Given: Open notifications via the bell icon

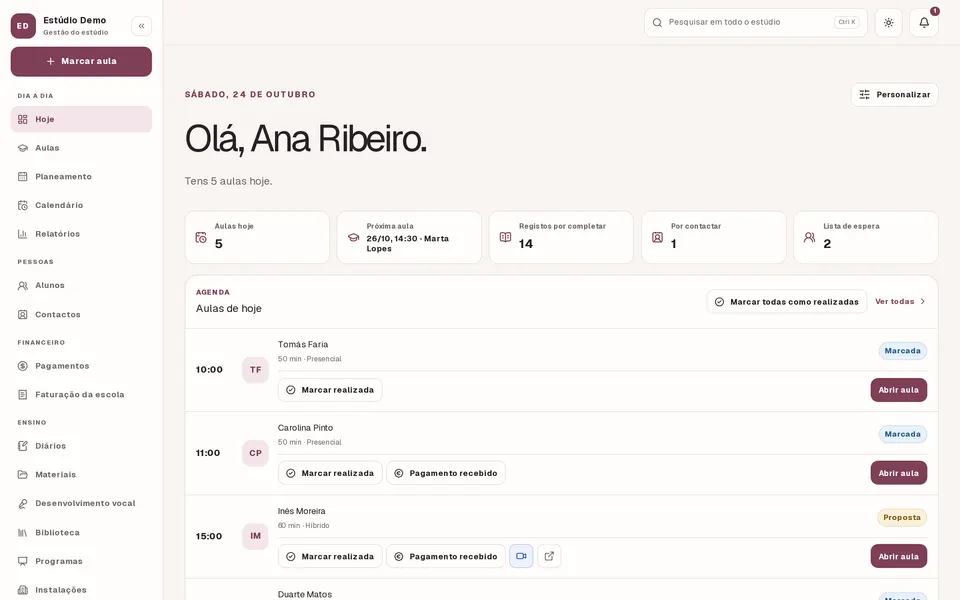Looking at the screenshot, I should (x=924, y=23).
